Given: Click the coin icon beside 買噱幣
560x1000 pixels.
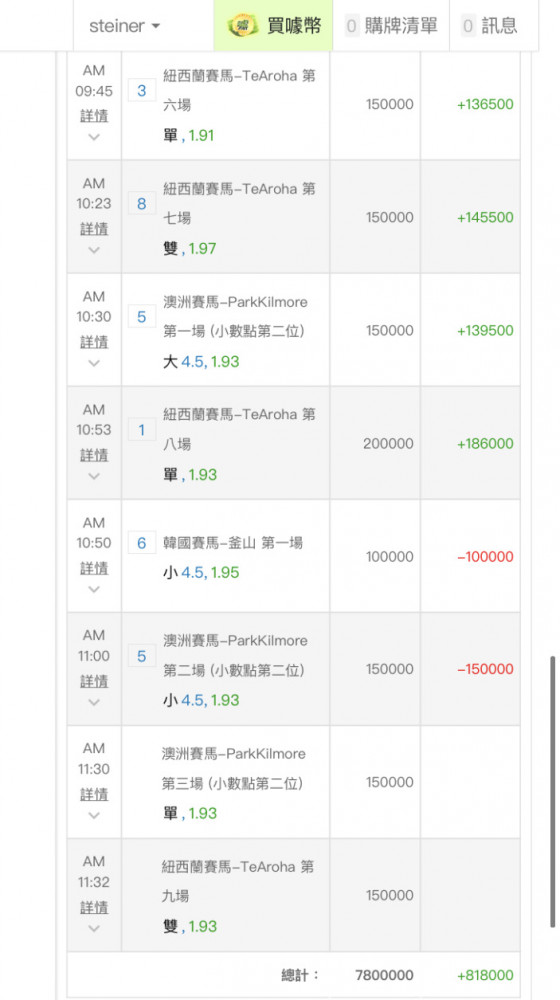Looking at the screenshot, I should 243,26.
